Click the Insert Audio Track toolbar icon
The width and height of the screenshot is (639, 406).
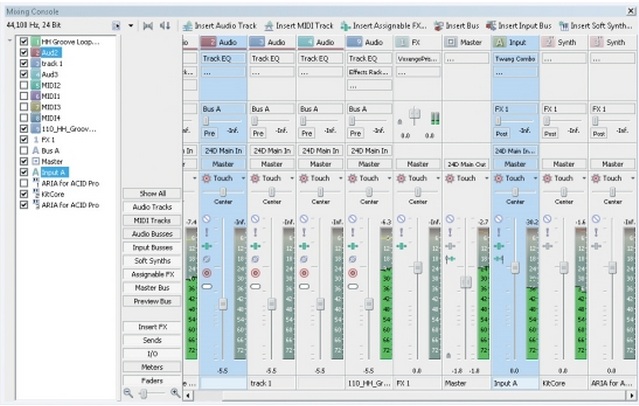click(189, 24)
